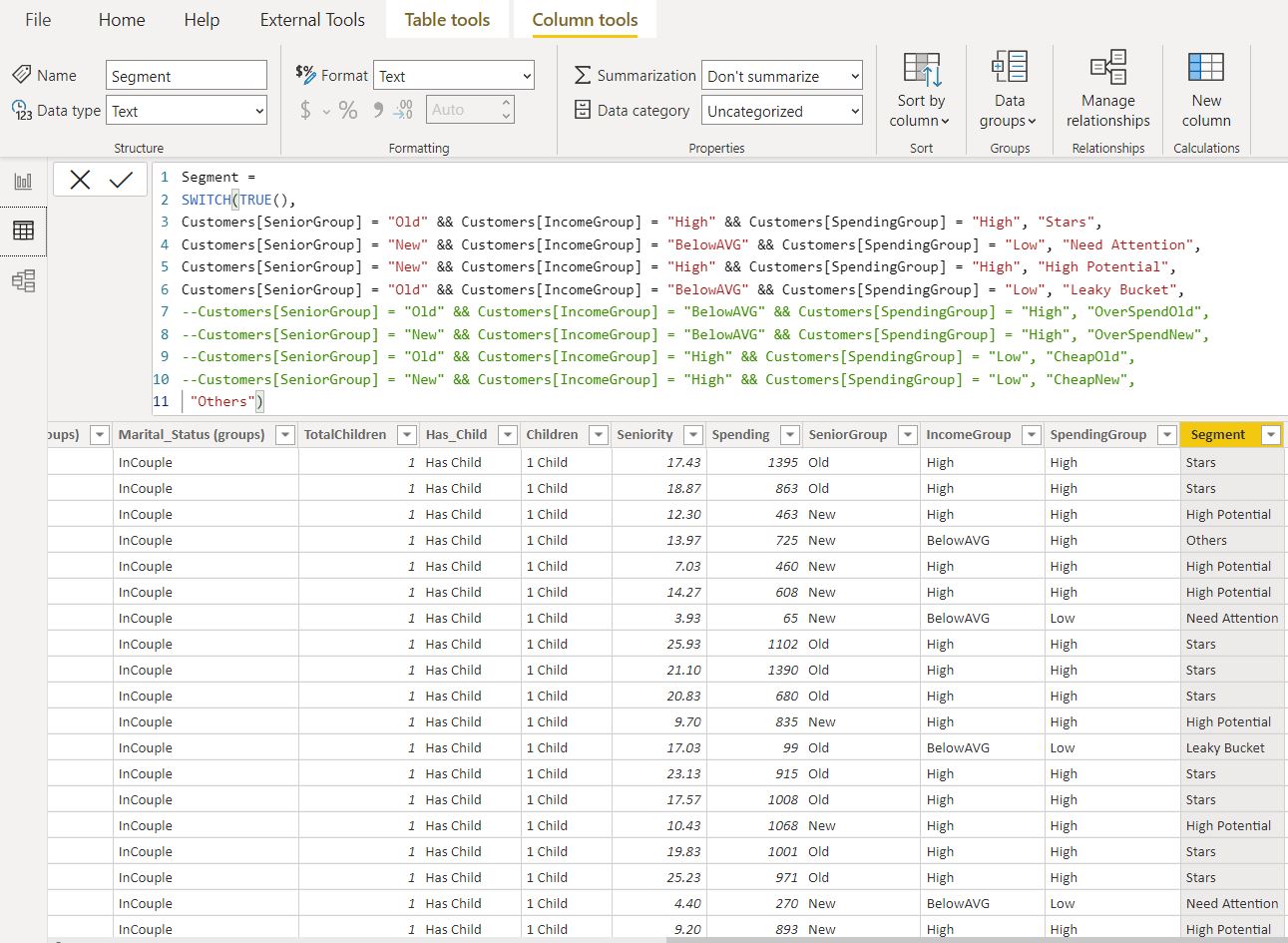Open the External Tools tab

312,20
